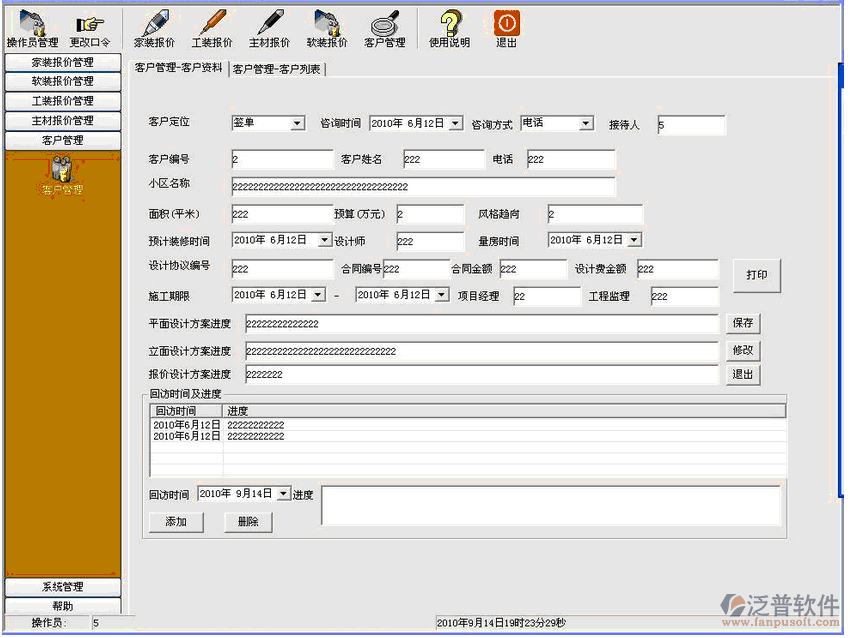Click the red 退出 toolbar icon

507,24
